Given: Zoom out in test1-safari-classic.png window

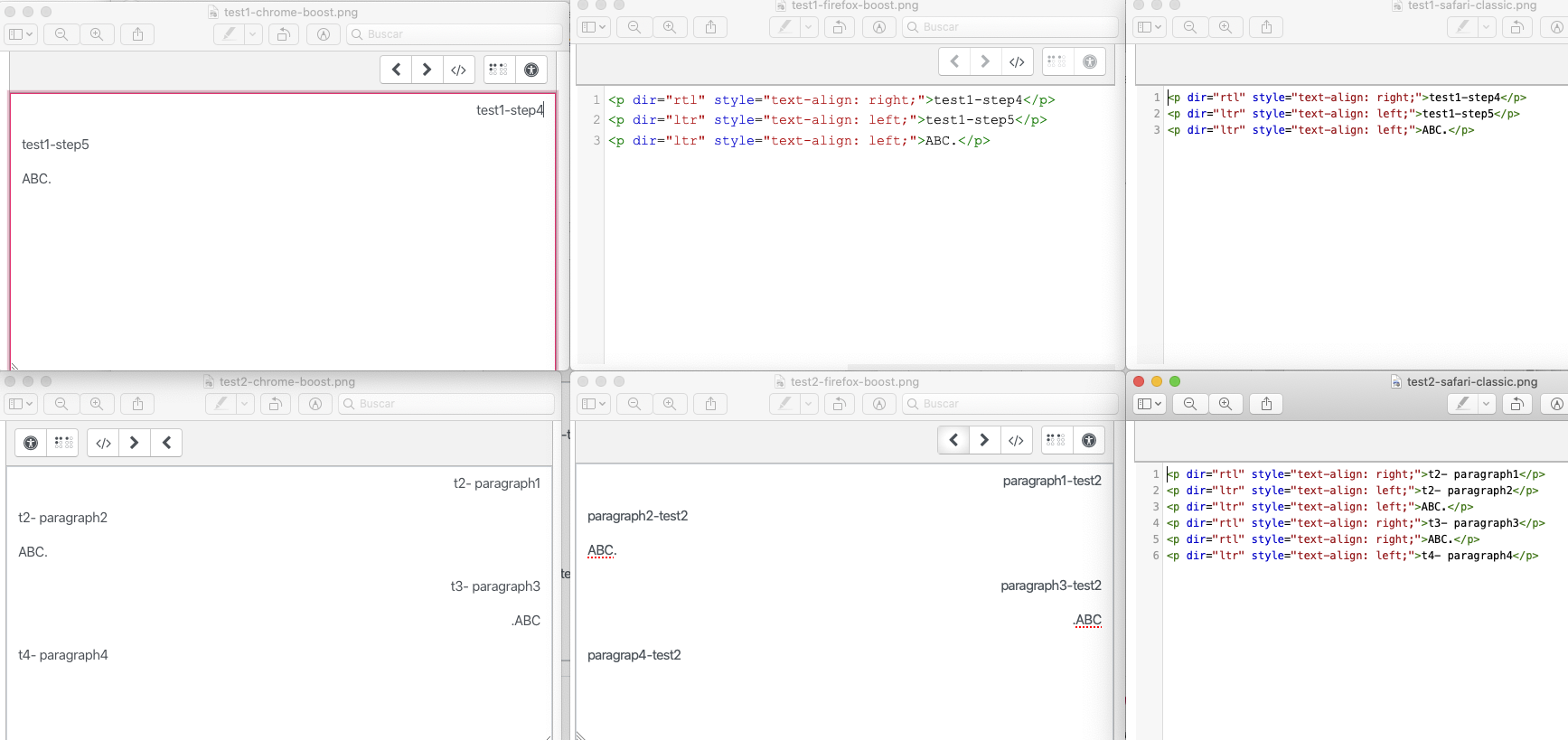Looking at the screenshot, I should 1190,27.
